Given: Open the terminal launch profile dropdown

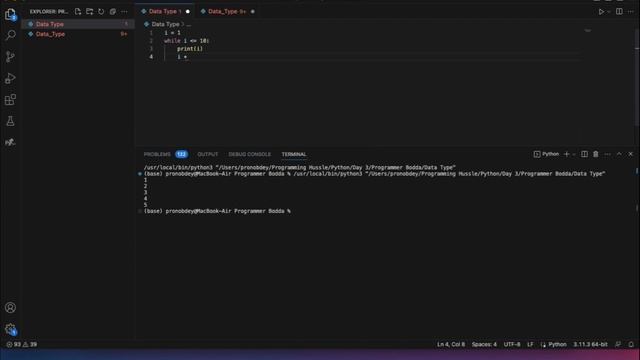Looking at the screenshot, I should pyautogui.click(x=574, y=154).
